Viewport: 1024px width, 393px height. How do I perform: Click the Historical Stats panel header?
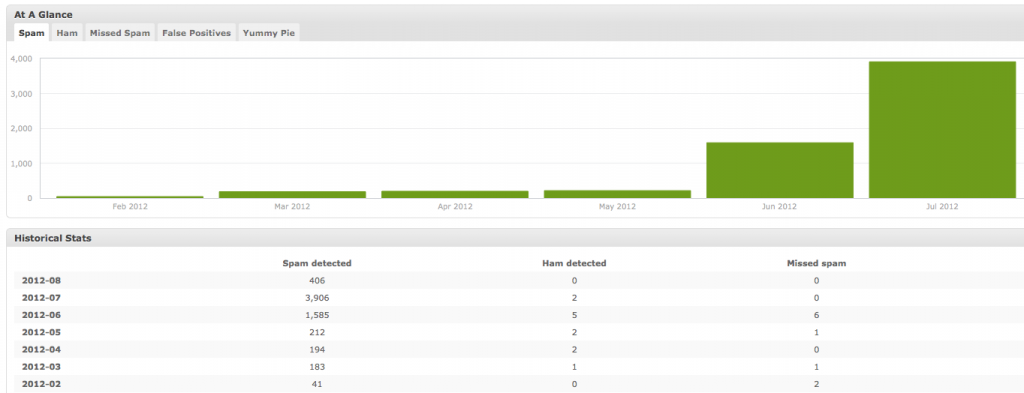[x=515, y=238]
